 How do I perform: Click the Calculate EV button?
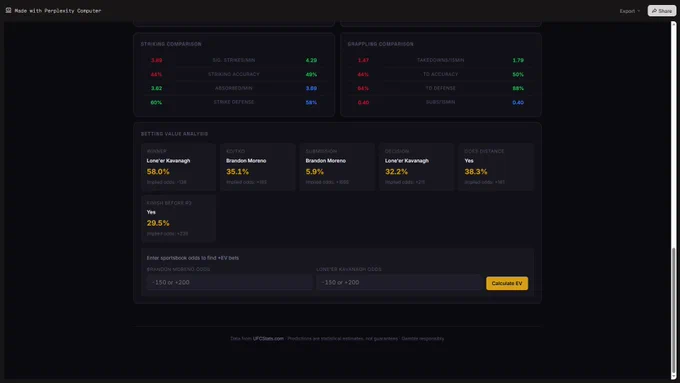[507, 283]
